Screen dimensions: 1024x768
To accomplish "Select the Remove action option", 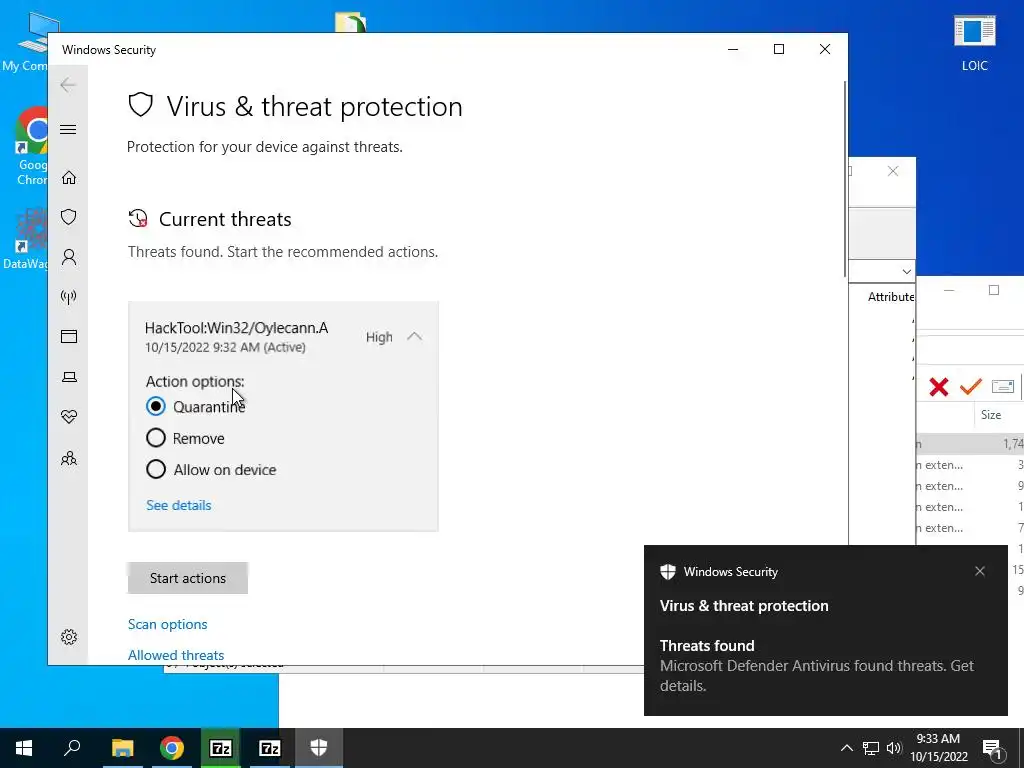I will tap(155, 438).
